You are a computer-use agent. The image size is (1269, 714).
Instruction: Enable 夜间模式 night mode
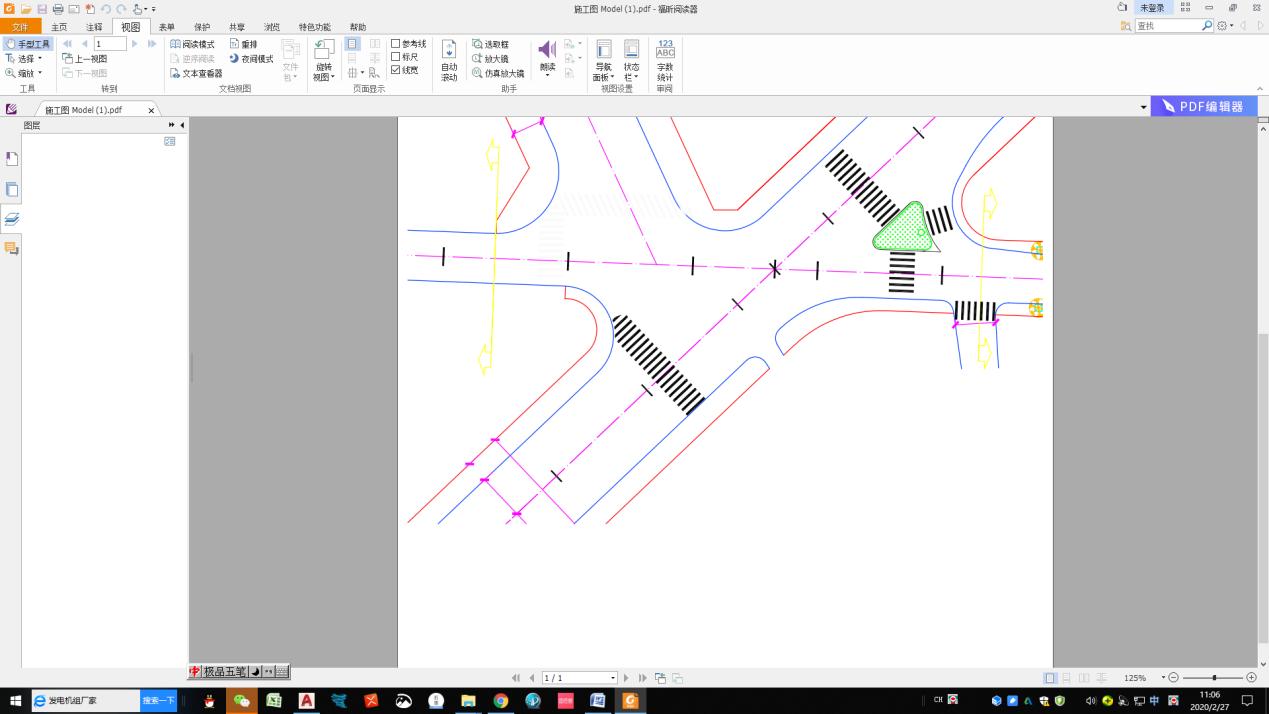[x=251, y=59]
